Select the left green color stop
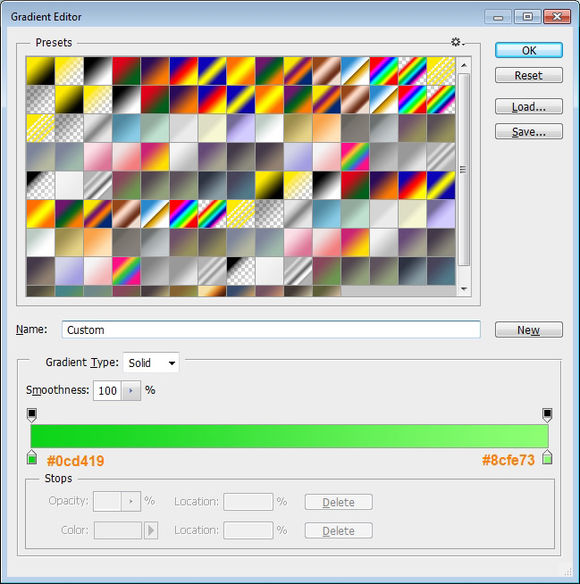580x584 pixels. 32,457
